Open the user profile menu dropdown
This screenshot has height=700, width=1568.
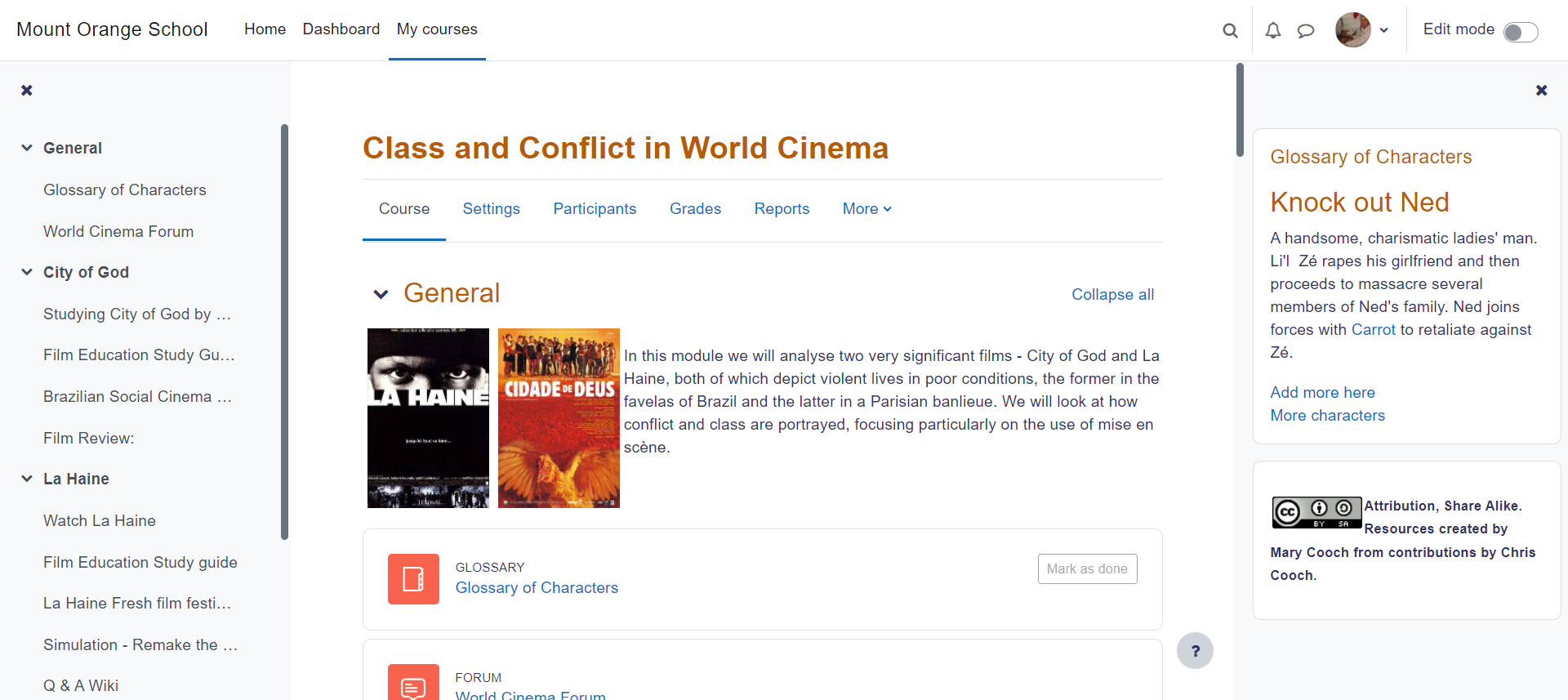1362,30
